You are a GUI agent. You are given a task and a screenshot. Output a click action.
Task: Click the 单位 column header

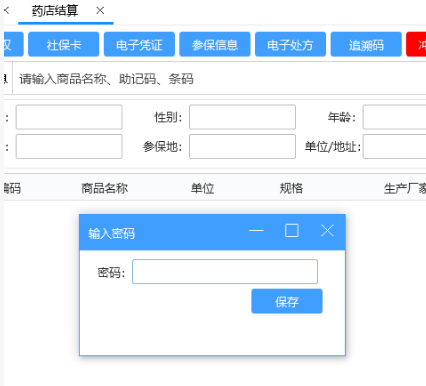coord(202,189)
